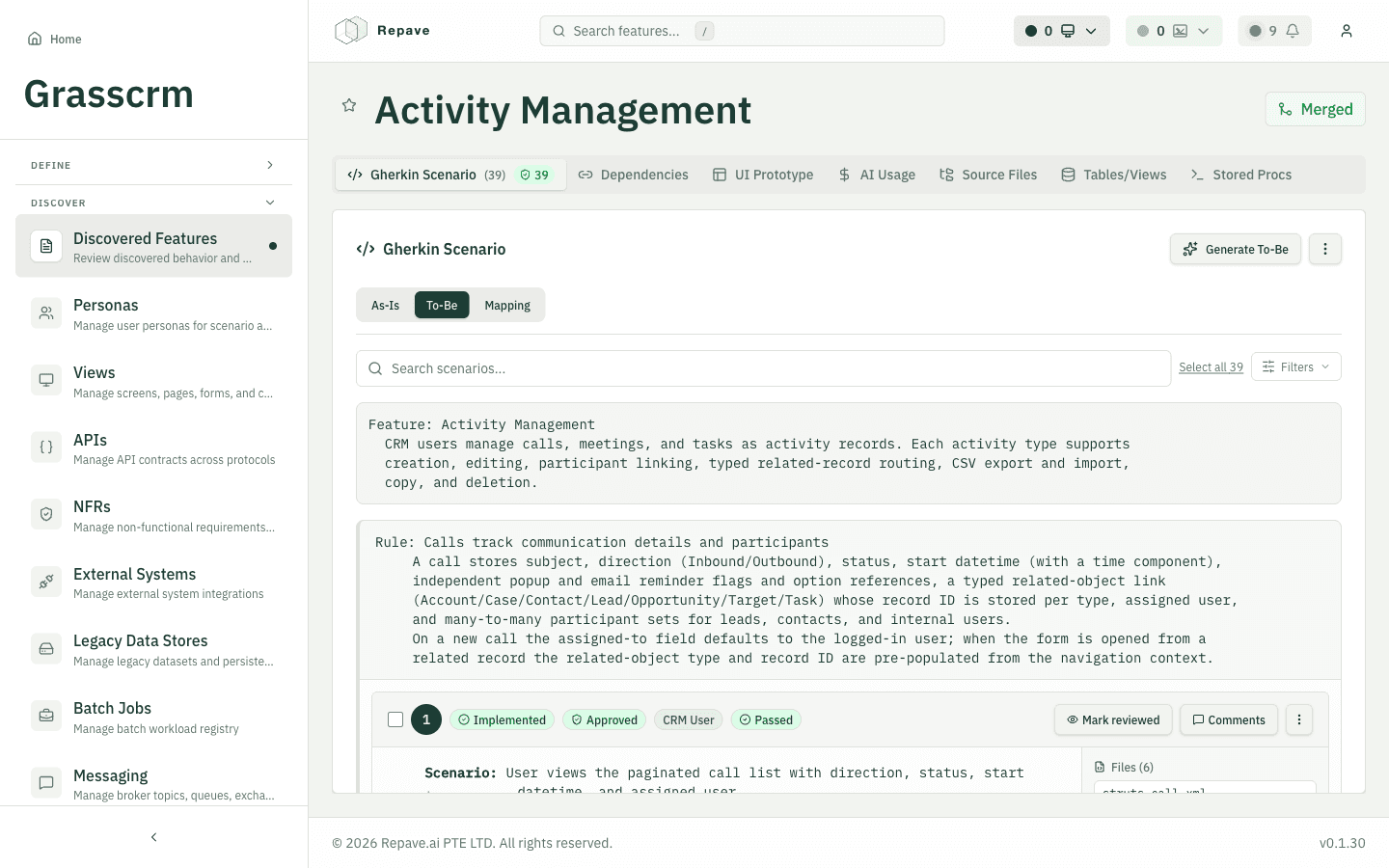Open Legacy Data Stores drive icon

tap(46, 648)
